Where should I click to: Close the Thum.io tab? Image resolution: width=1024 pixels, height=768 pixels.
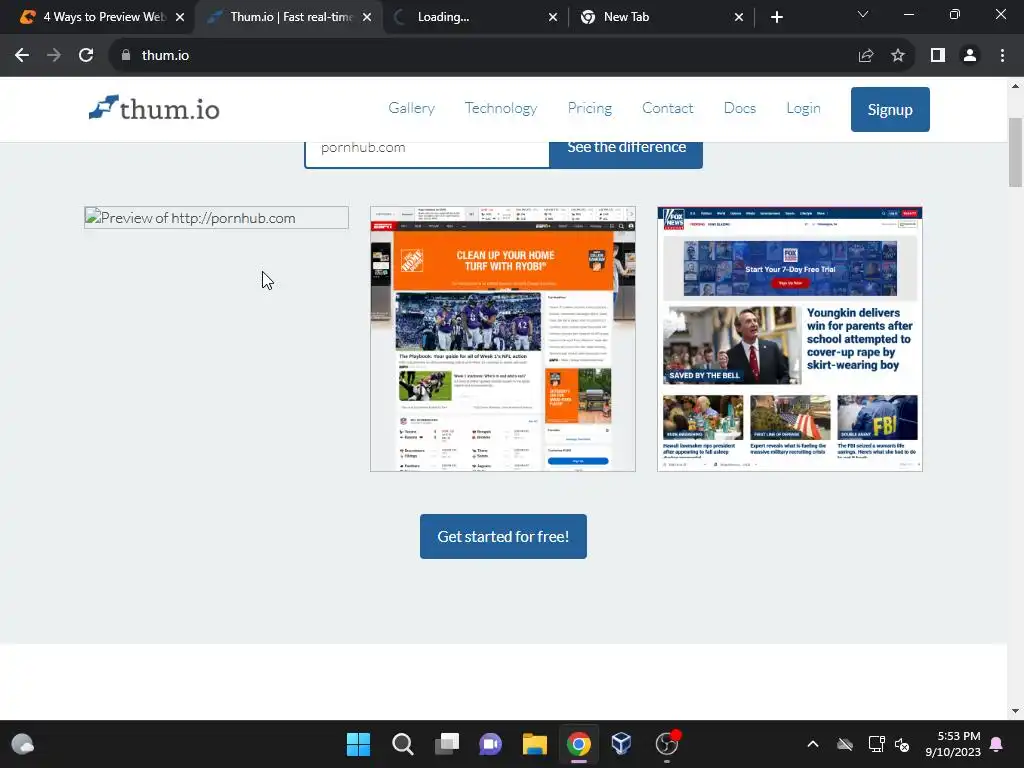pyautogui.click(x=367, y=17)
